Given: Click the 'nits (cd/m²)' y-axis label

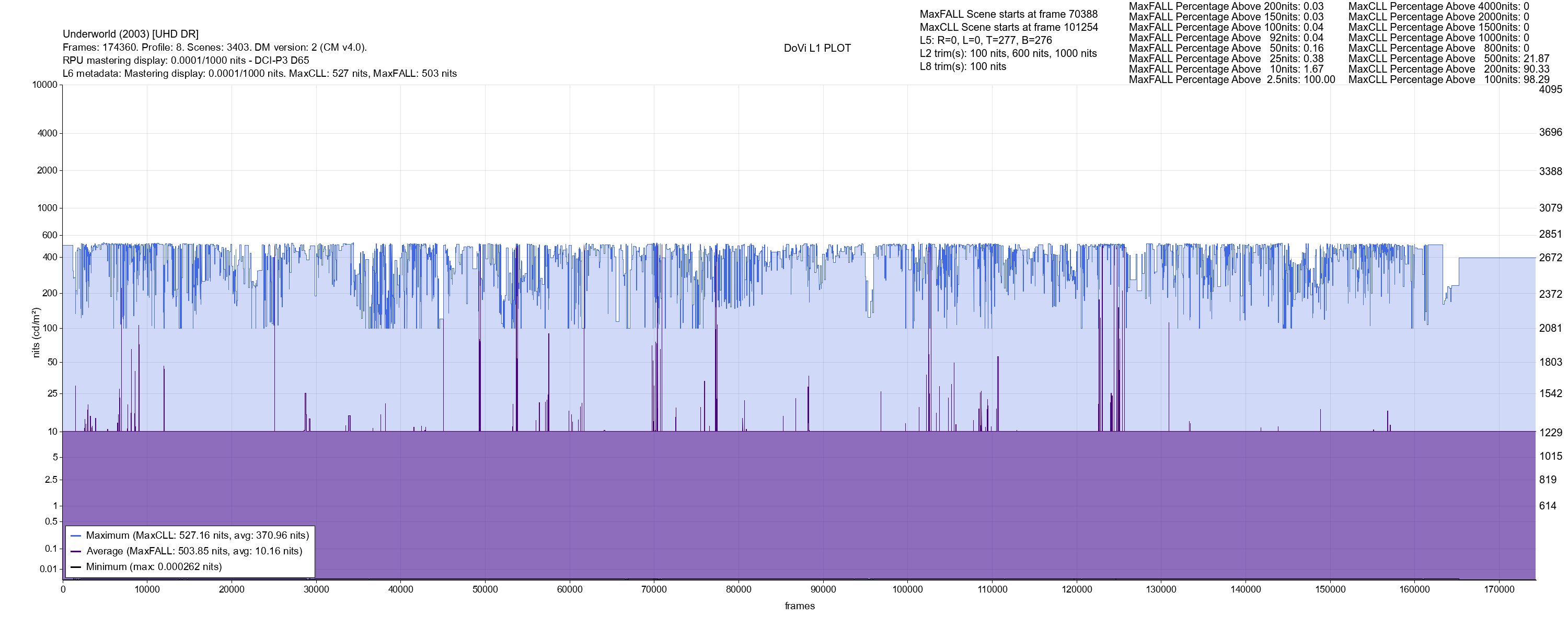Looking at the screenshot, I should tap(36, 332).
